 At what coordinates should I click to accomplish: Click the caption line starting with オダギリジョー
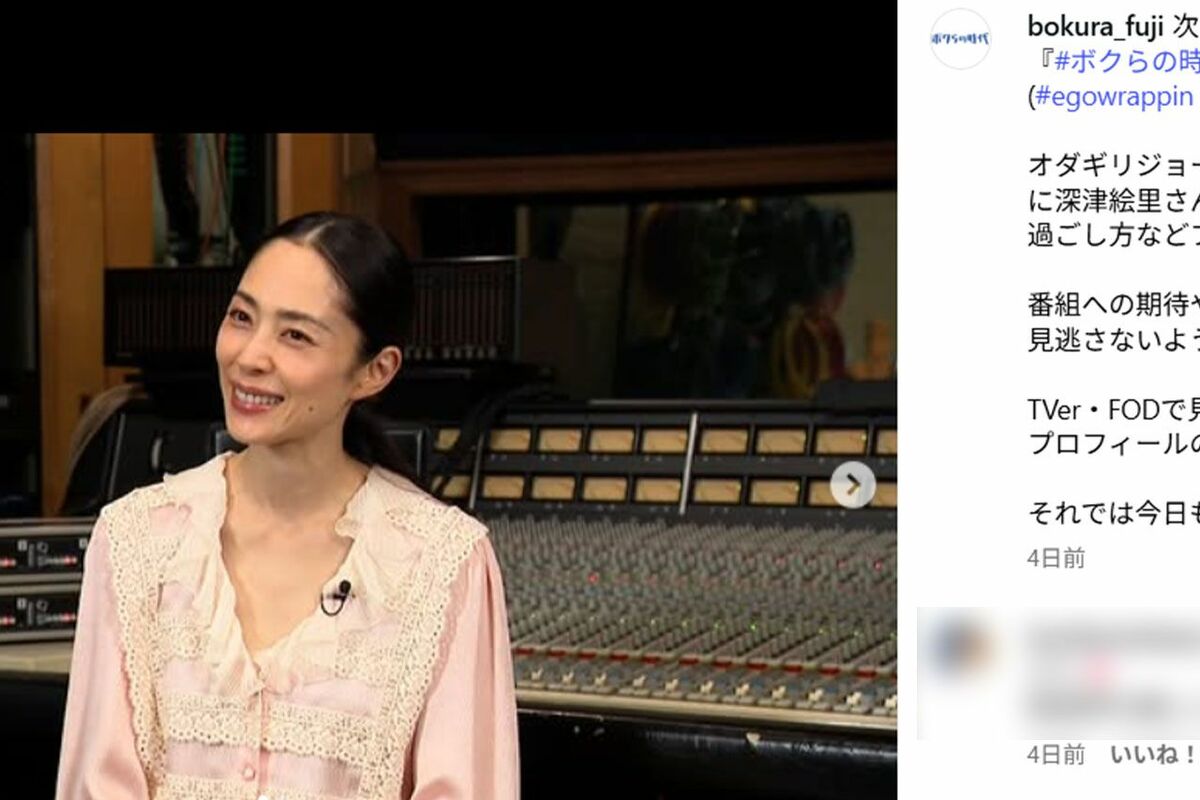coord(1114,165)
